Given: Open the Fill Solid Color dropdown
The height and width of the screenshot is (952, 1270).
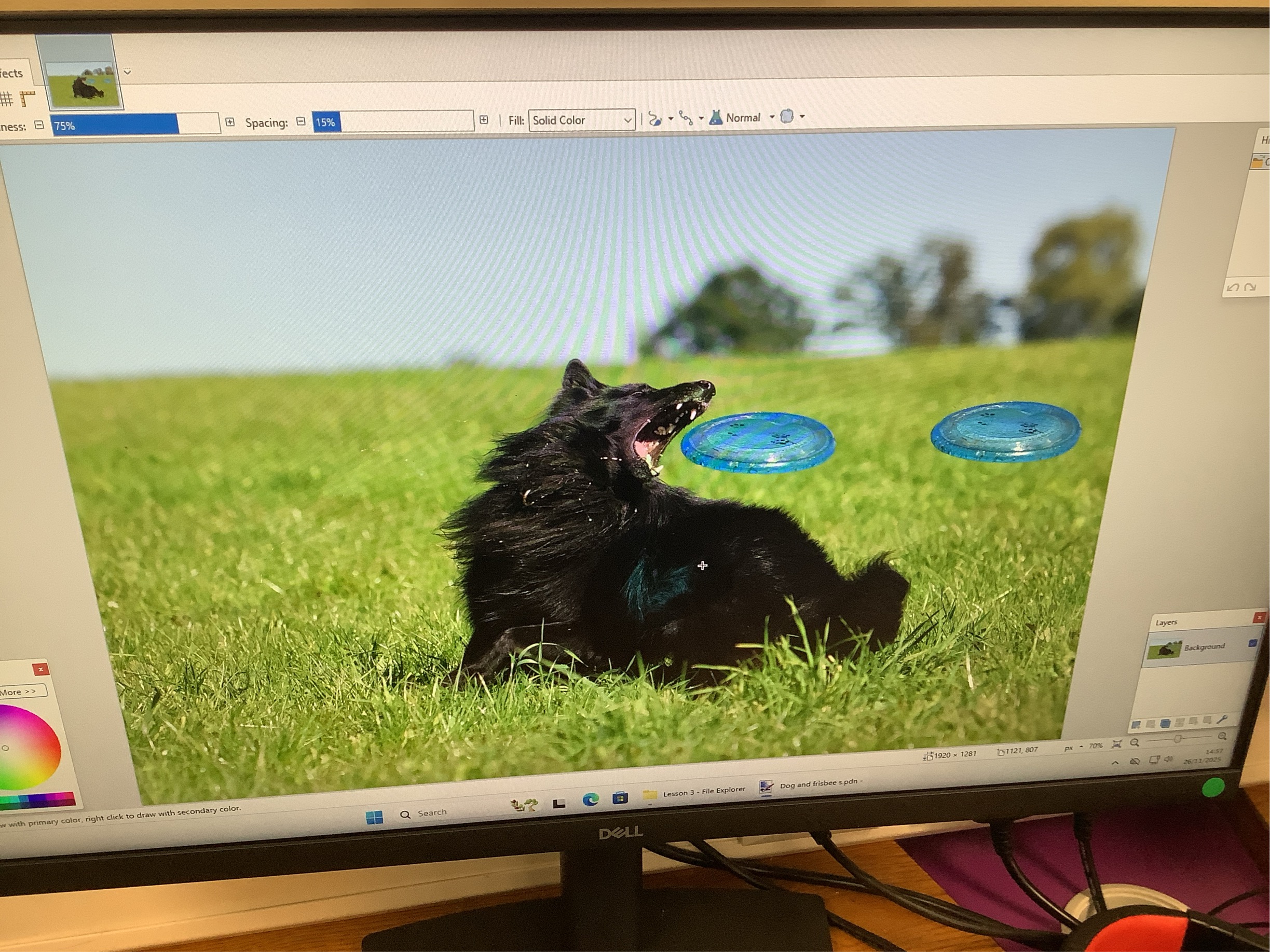Looking at the screenshot, I should tap(582, 120).
